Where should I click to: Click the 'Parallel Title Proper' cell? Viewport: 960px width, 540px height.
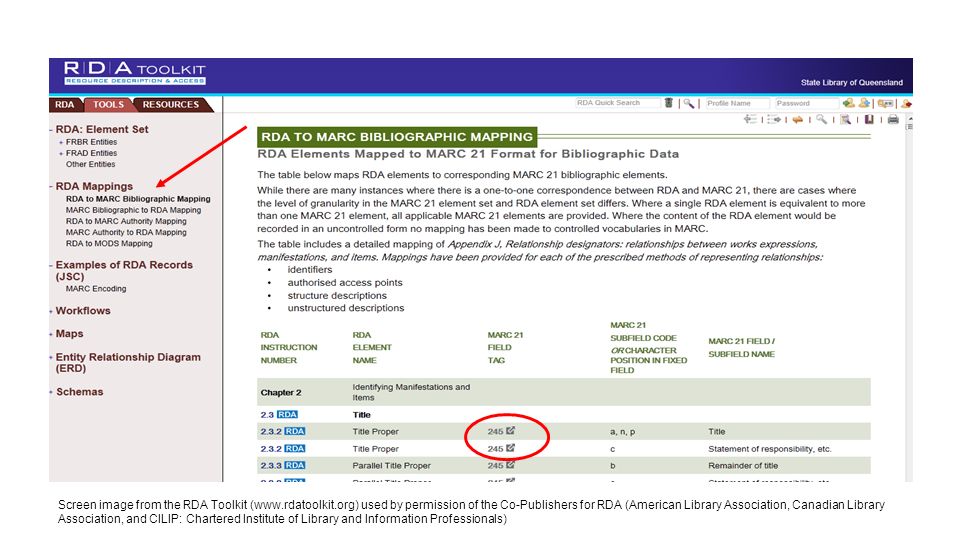391,465
